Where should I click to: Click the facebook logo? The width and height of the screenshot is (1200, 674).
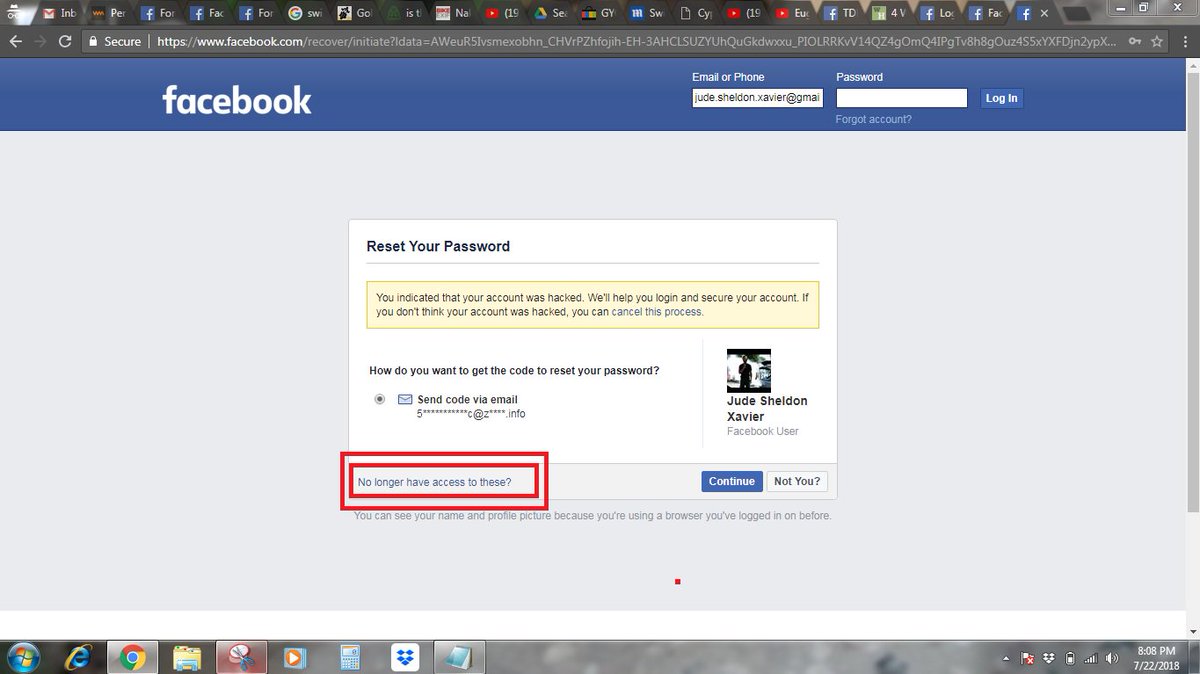pyautogui.click(x=237, y=99)
